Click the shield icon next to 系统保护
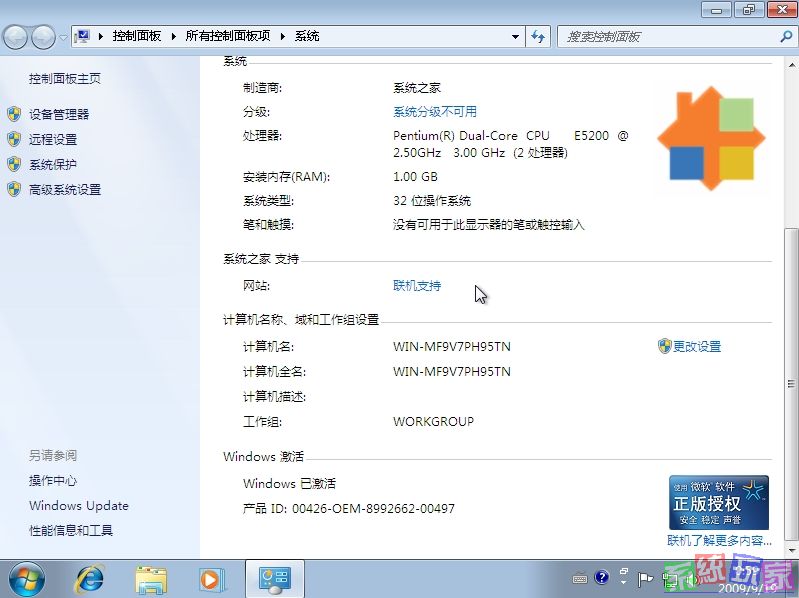Screen dimensions: 799x598 coord(14,164)
